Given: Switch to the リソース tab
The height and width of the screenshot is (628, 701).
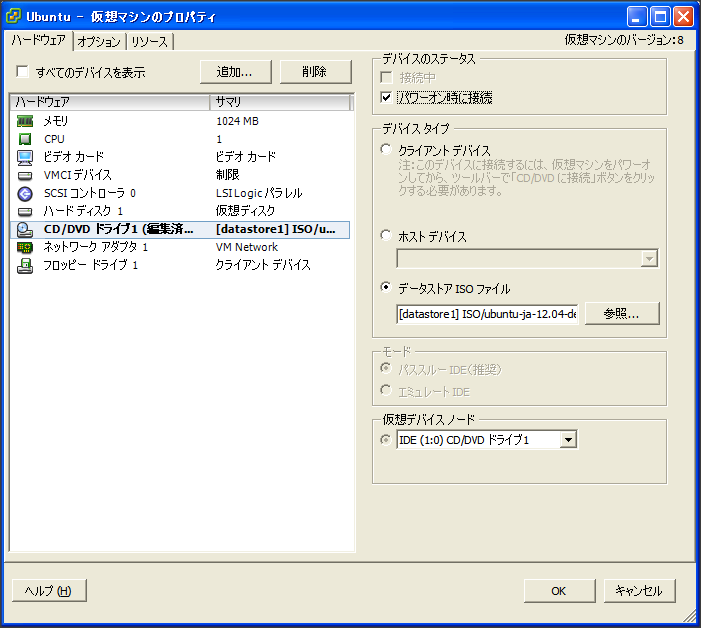Looking at the screenshot, I should [149, 42].
